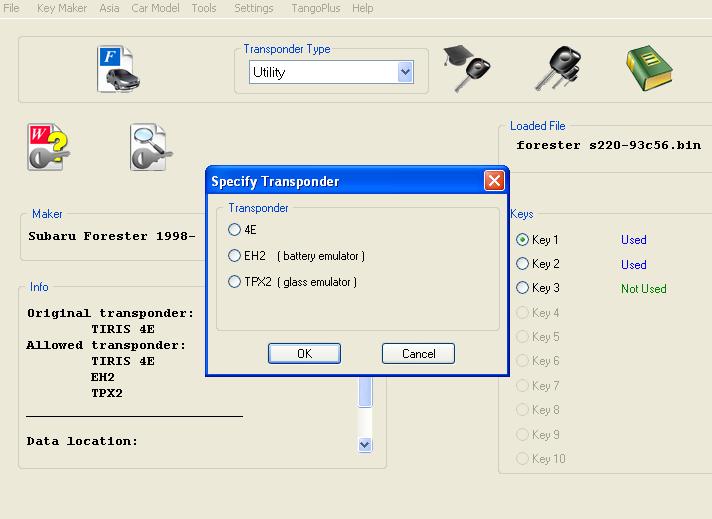Open the Transponder Type dropdown arrow

click(405, 72)
